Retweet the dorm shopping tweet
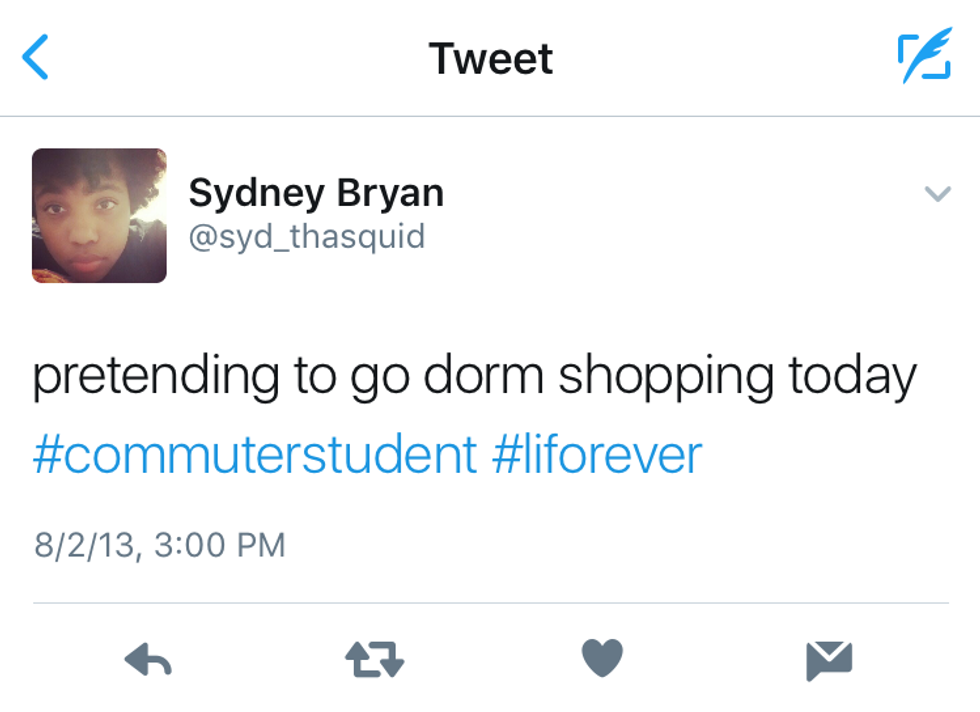This screenshot has width=980, height=712. tap(374, 659)
